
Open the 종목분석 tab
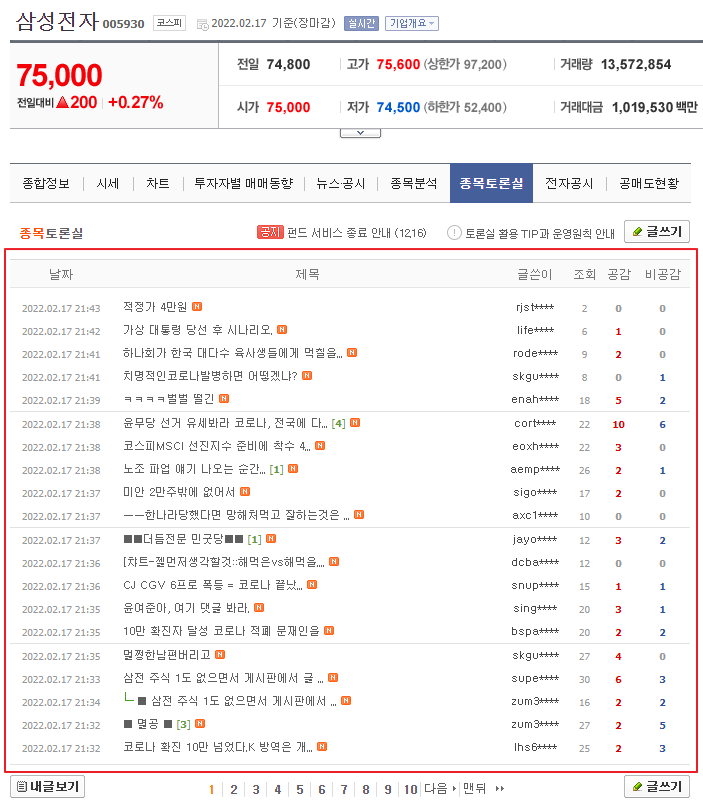pyautogui.click(x=413, y=183)
